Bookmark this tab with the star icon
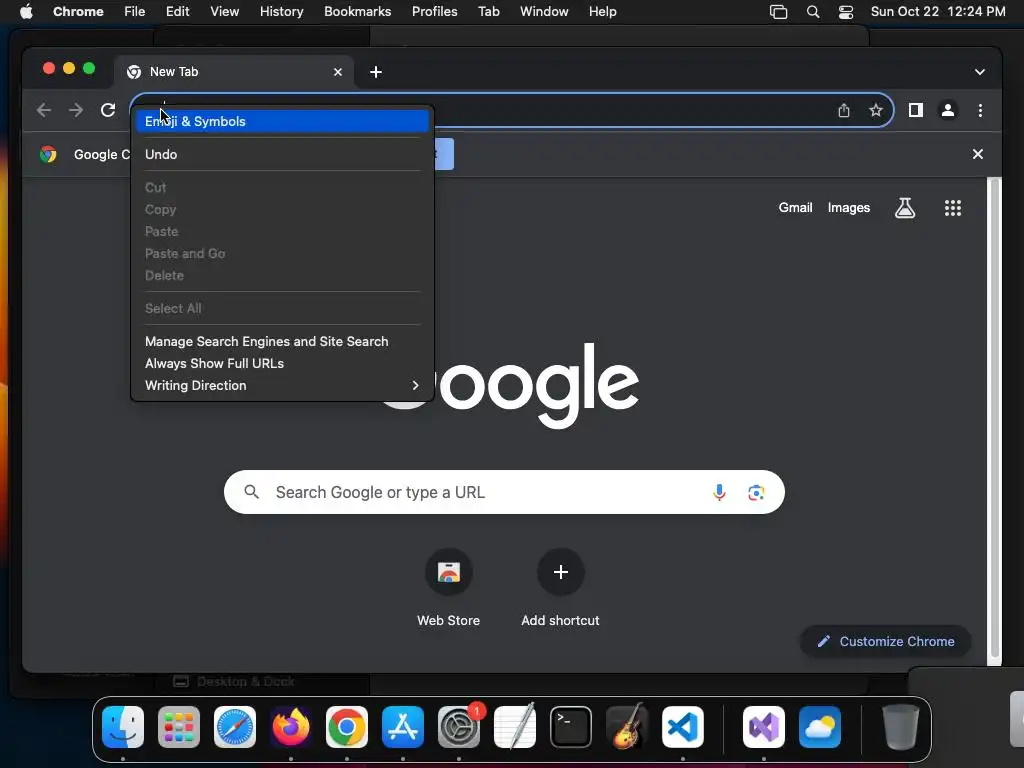Image resolution: width=1024 pixels, height=768 pixels. coord(876,110)
